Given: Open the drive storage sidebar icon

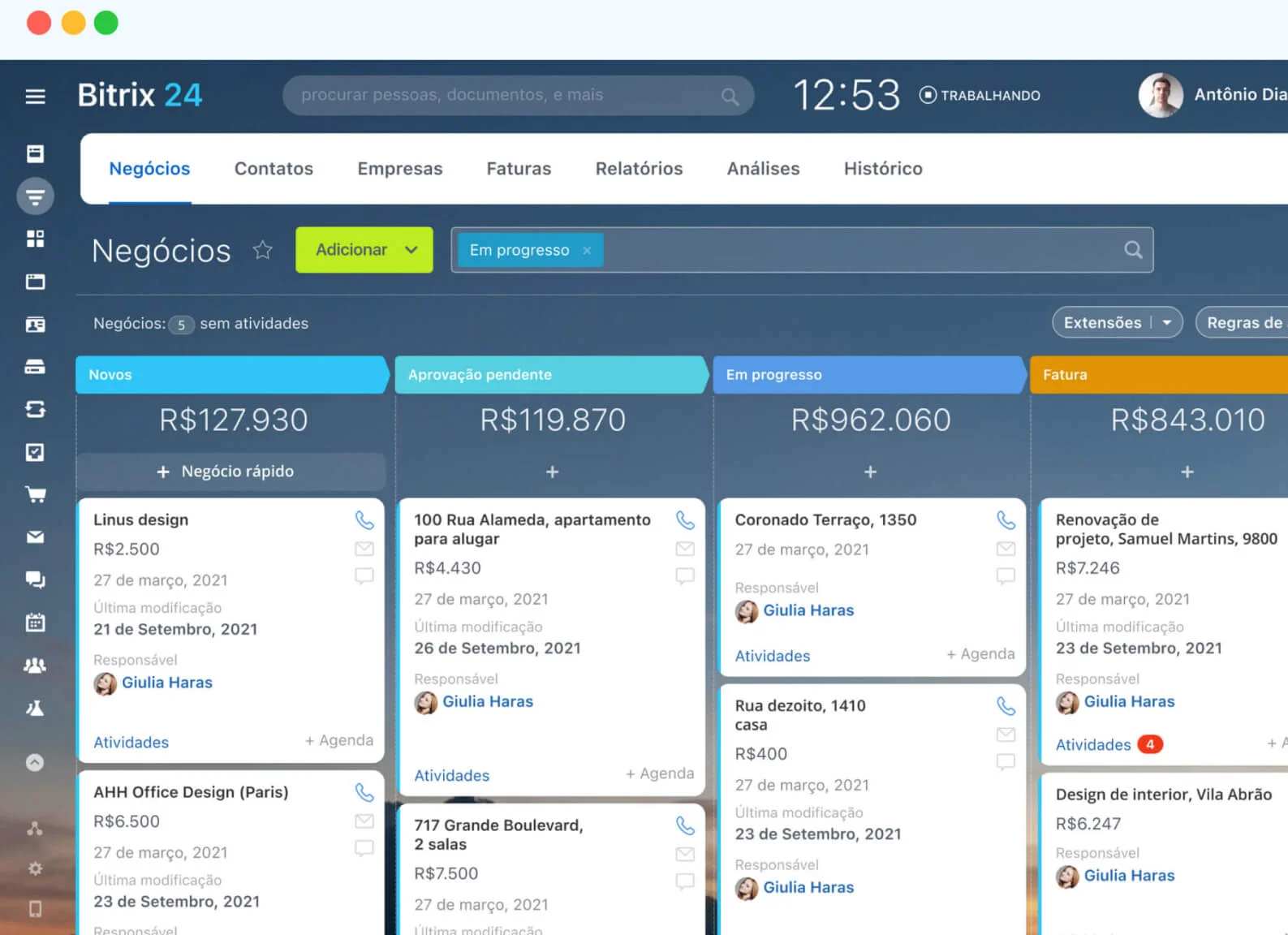Looking at the screenshot, I should 35,367.
